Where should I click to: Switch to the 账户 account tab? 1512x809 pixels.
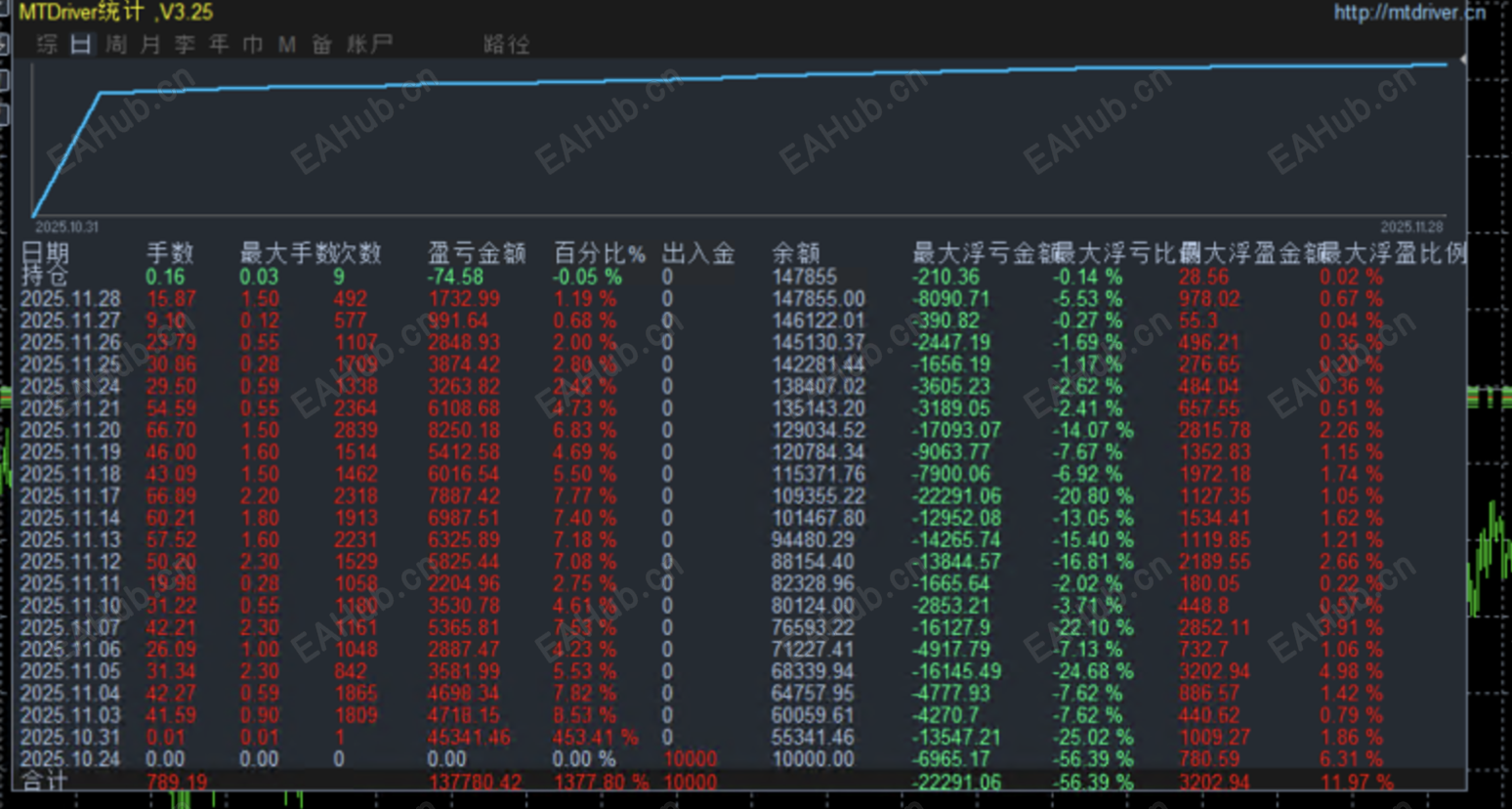click(x=370, y=45)
